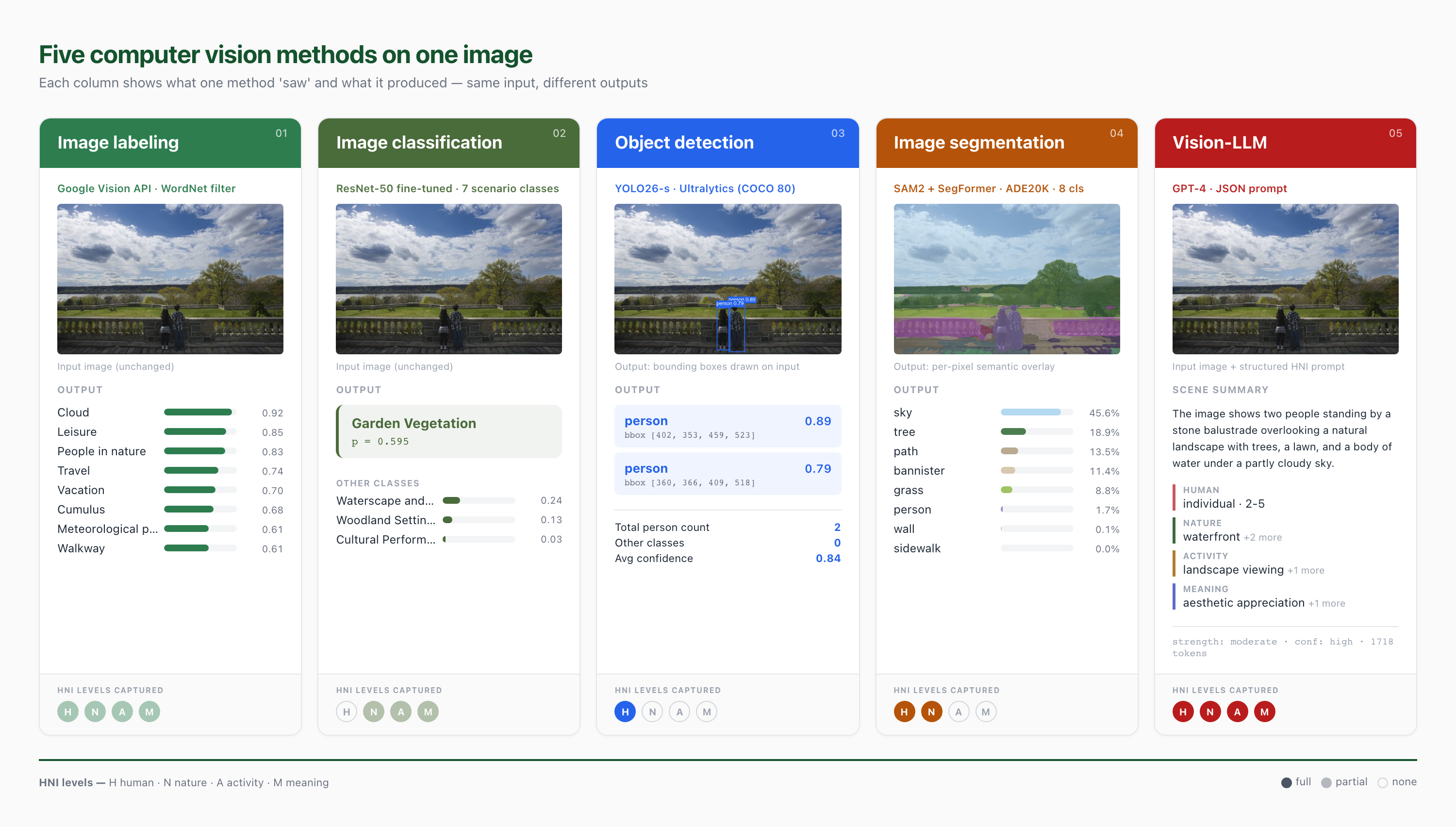Open the Object detection bounding-box image
This screenshot has width=1456, height=827.
coord(728,279)
